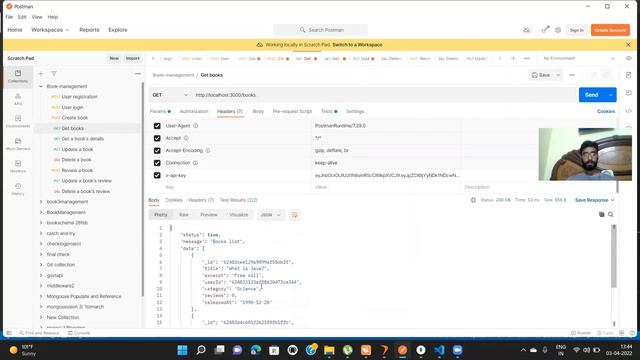
Task: Open the File menu
Action: pyautogui.click(x=9, y=17)
